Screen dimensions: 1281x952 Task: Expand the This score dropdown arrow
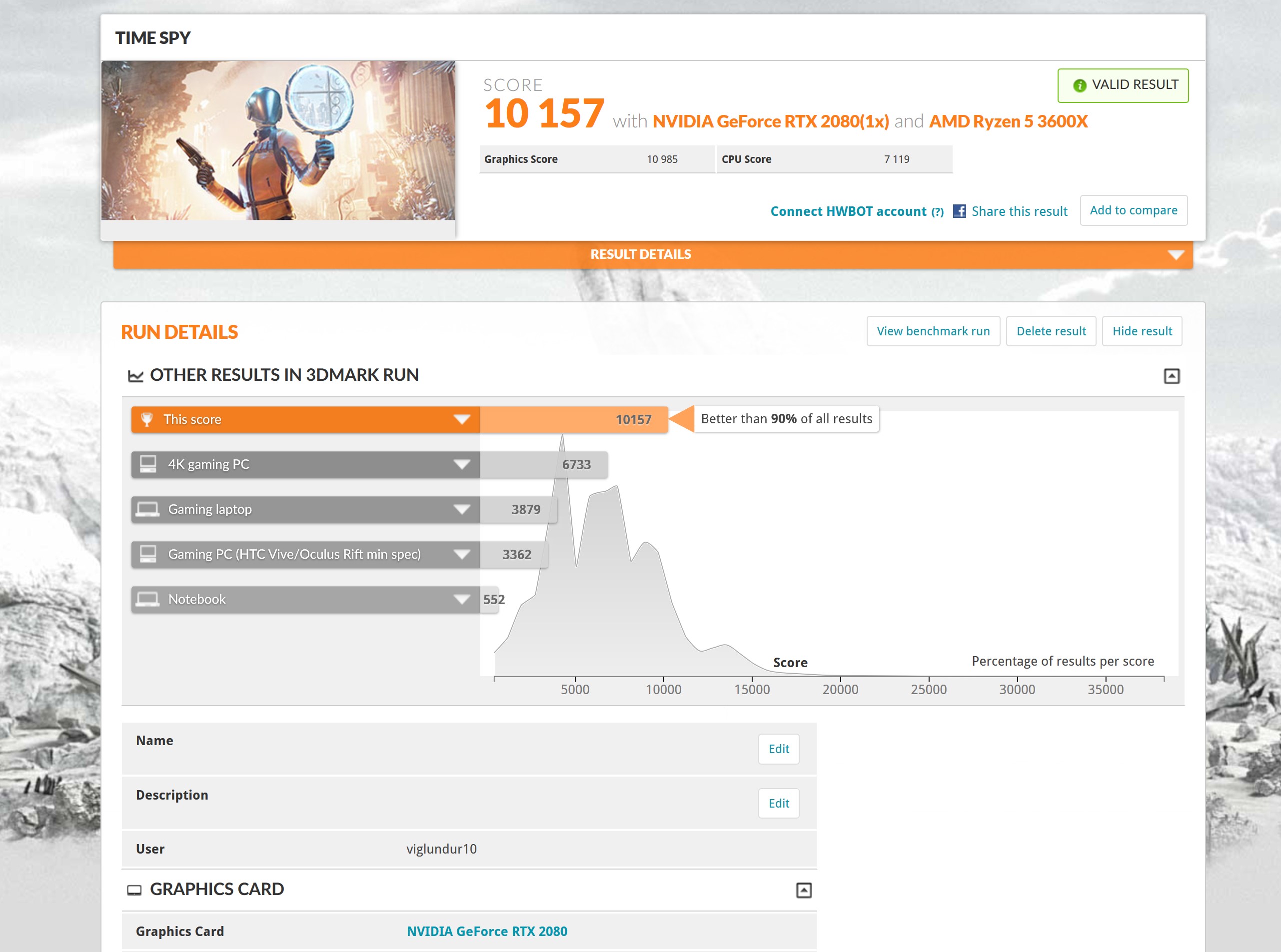462,419
